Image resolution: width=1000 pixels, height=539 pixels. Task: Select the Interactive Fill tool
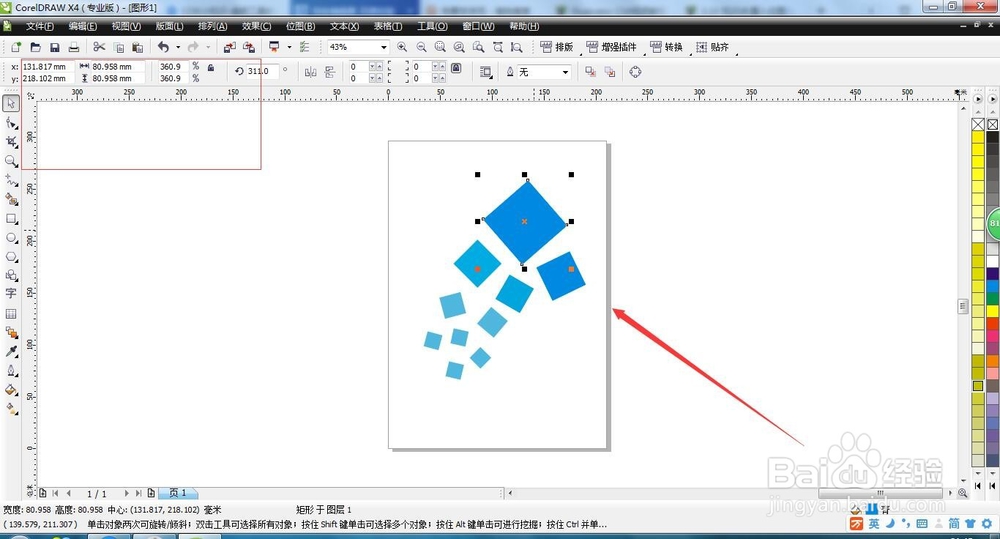click(x=11, y=409)
